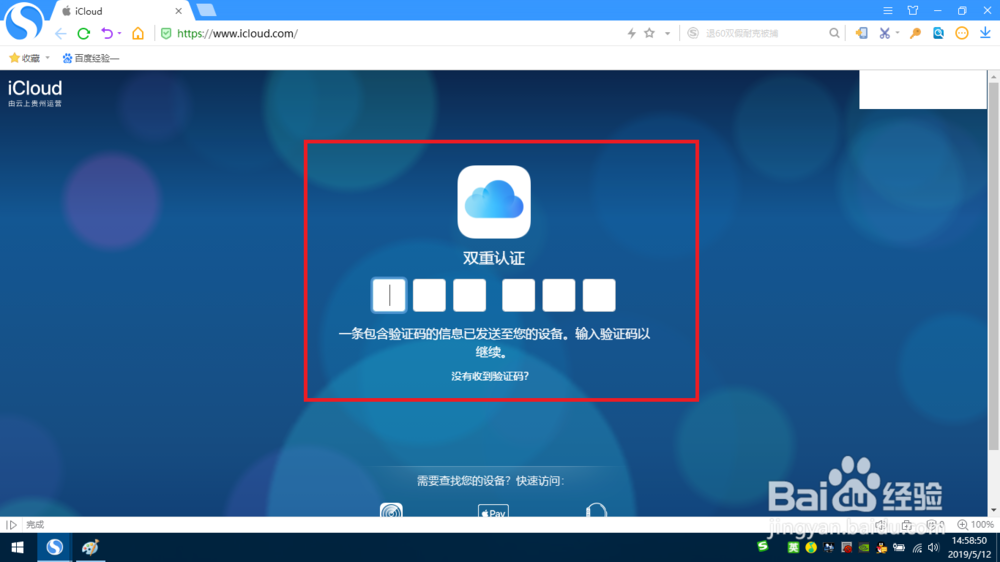This screenshot has height=562, width=1000.
Task: Click the Sogou search engine logo
Action: pos(693,33)
